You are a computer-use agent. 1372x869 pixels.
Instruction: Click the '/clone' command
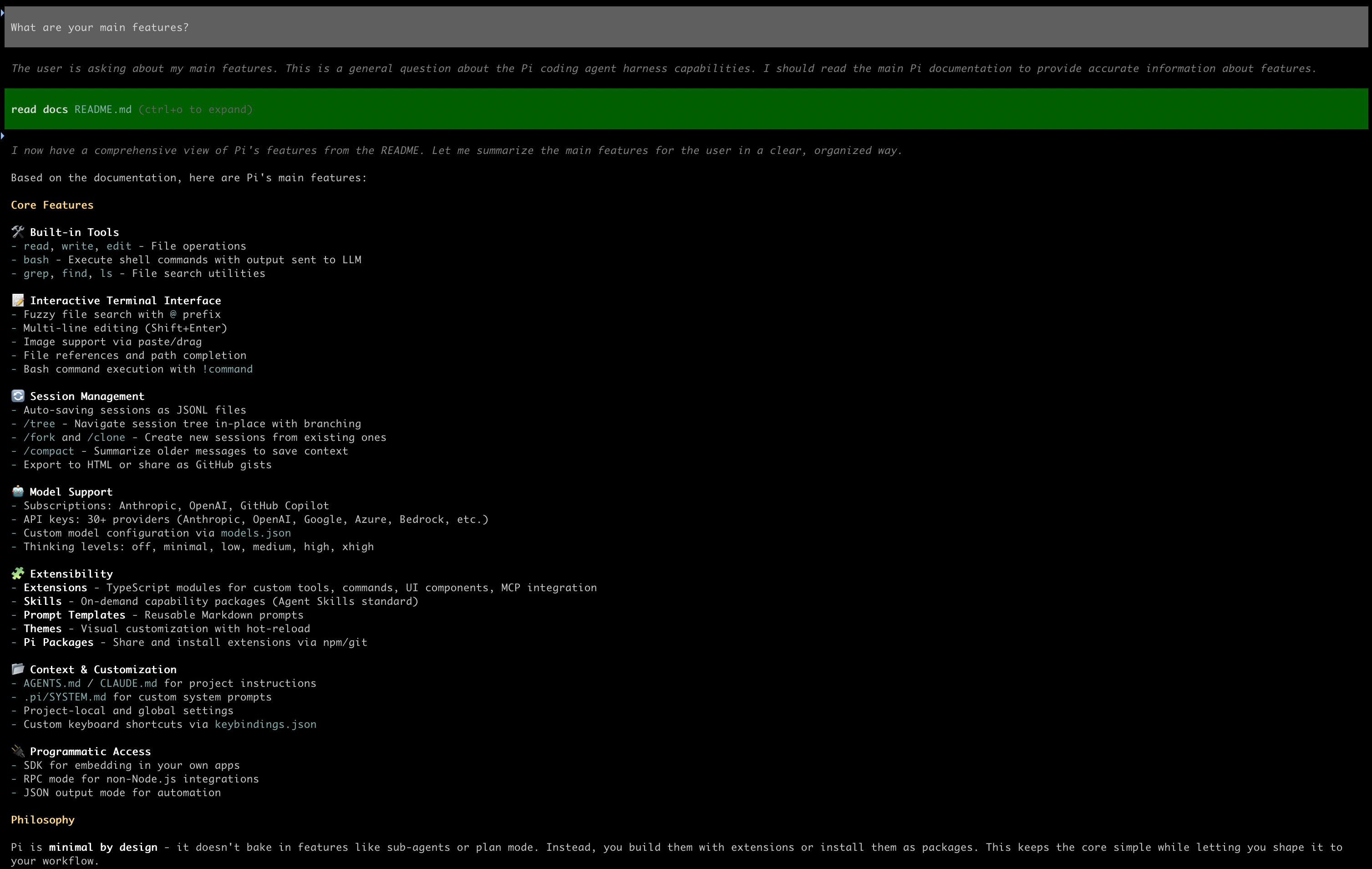[x=107, y=437]
